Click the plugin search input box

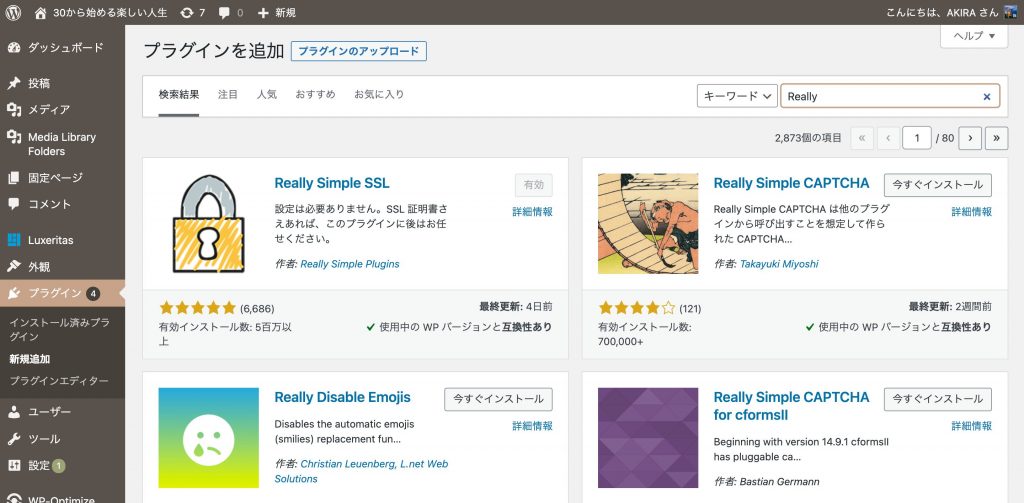(890, 96)
